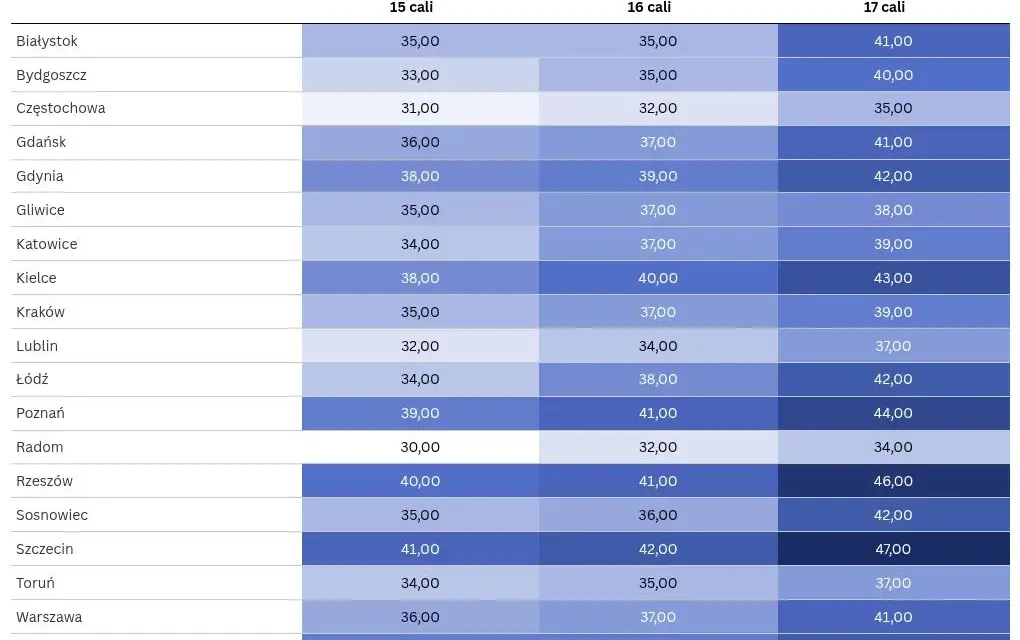This screenshot has height=640, width=1020.
Task: Click the Katowice row label
Action: (46, 244)
